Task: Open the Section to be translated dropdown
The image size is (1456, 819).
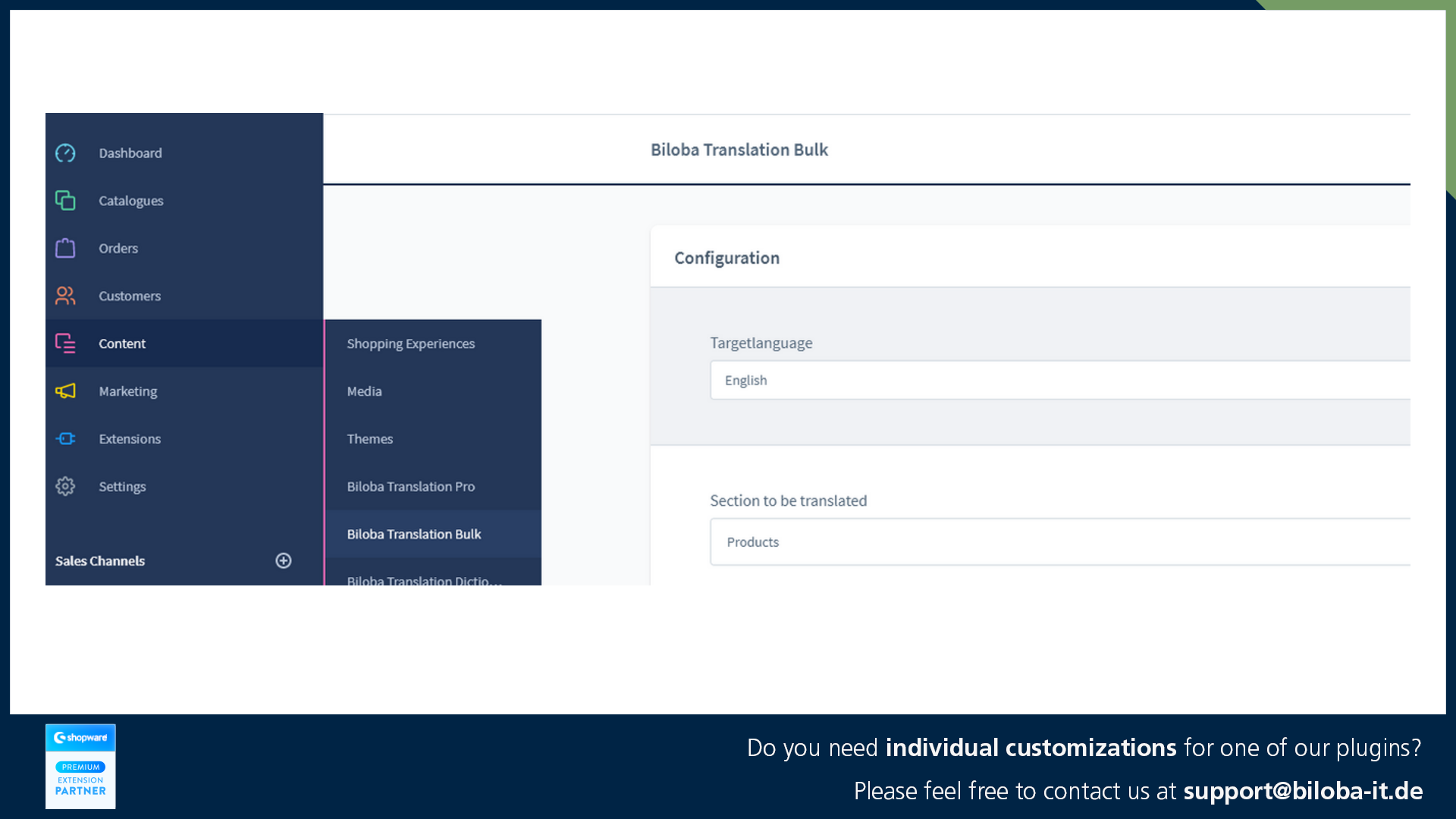Action: tap(1060, 541)
